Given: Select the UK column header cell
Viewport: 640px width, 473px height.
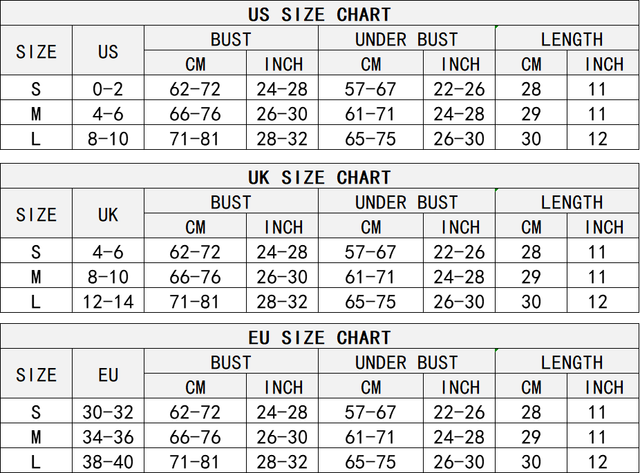Looking at the screenshot, I should click(x=108, y=214).
